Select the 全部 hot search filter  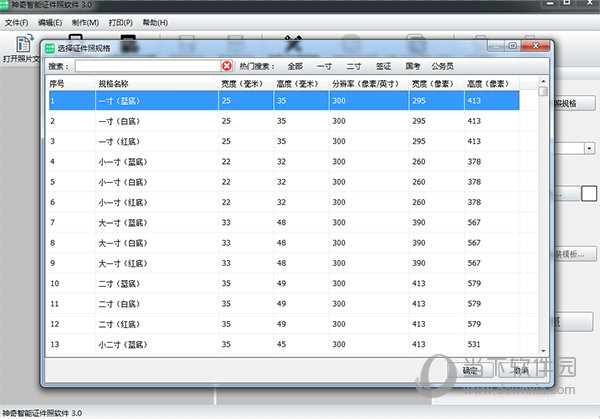click(x=295, y=67)
